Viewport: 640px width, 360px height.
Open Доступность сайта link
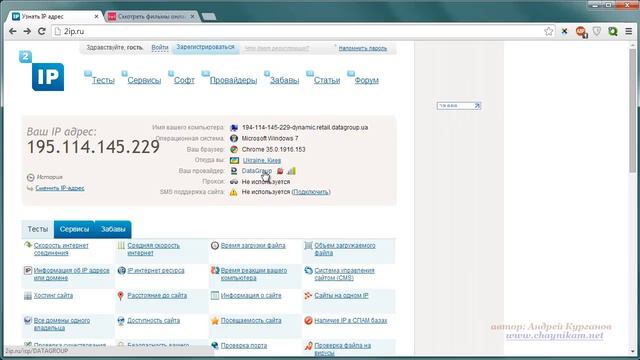tap(153, 320)
